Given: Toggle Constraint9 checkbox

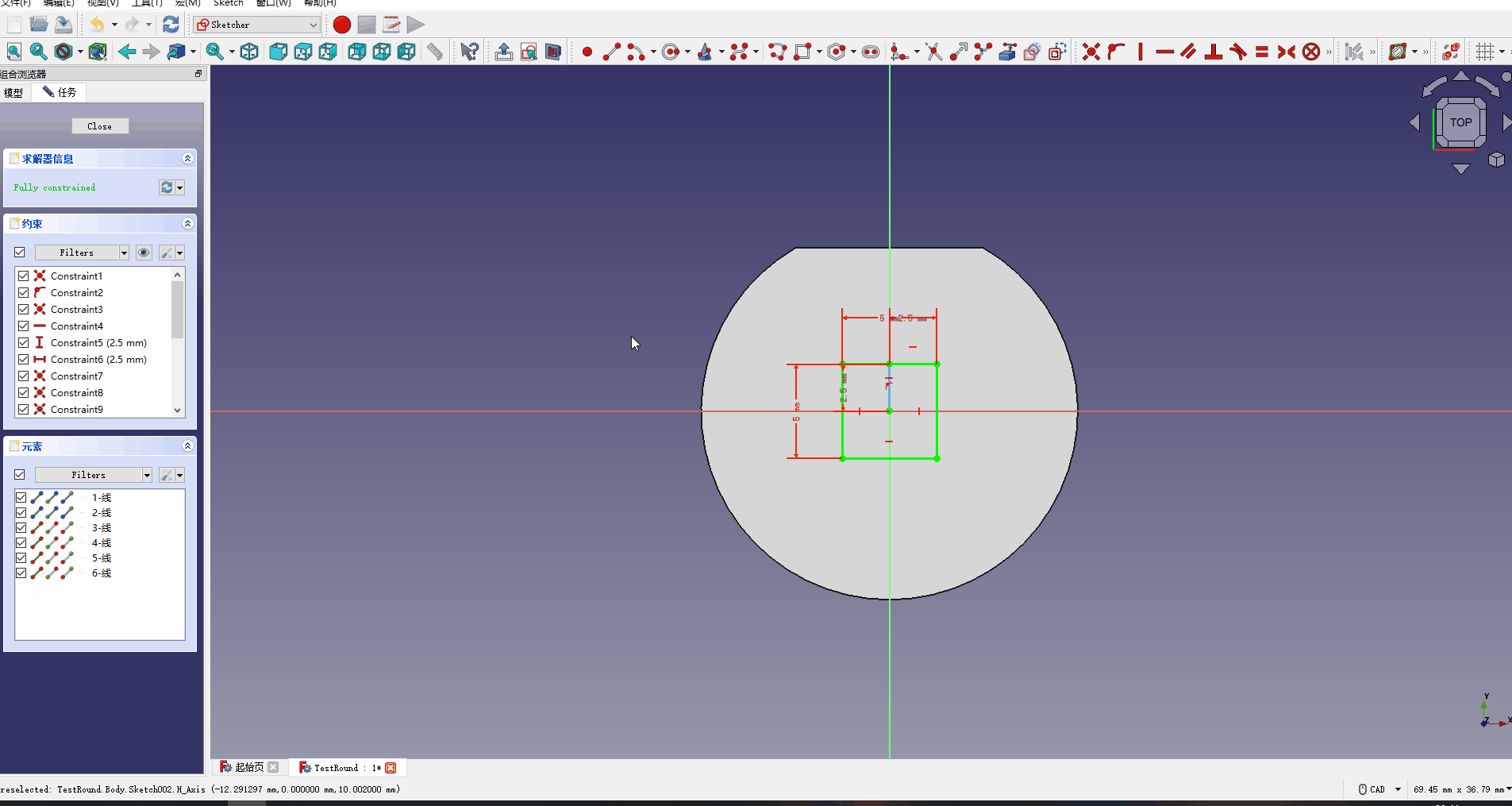Looking at the screenshot, I should tap(24, 409).
